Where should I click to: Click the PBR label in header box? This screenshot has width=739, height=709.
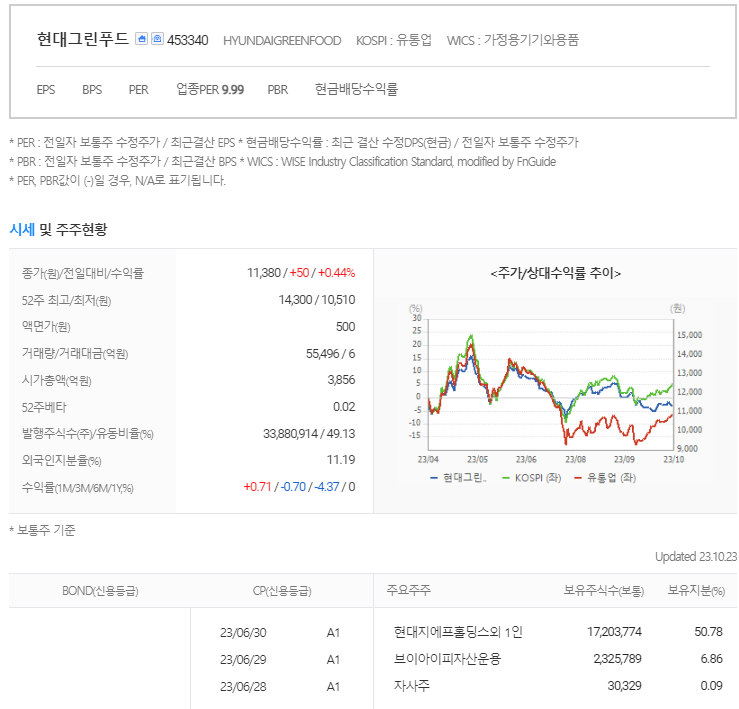(x=278, y=90)
